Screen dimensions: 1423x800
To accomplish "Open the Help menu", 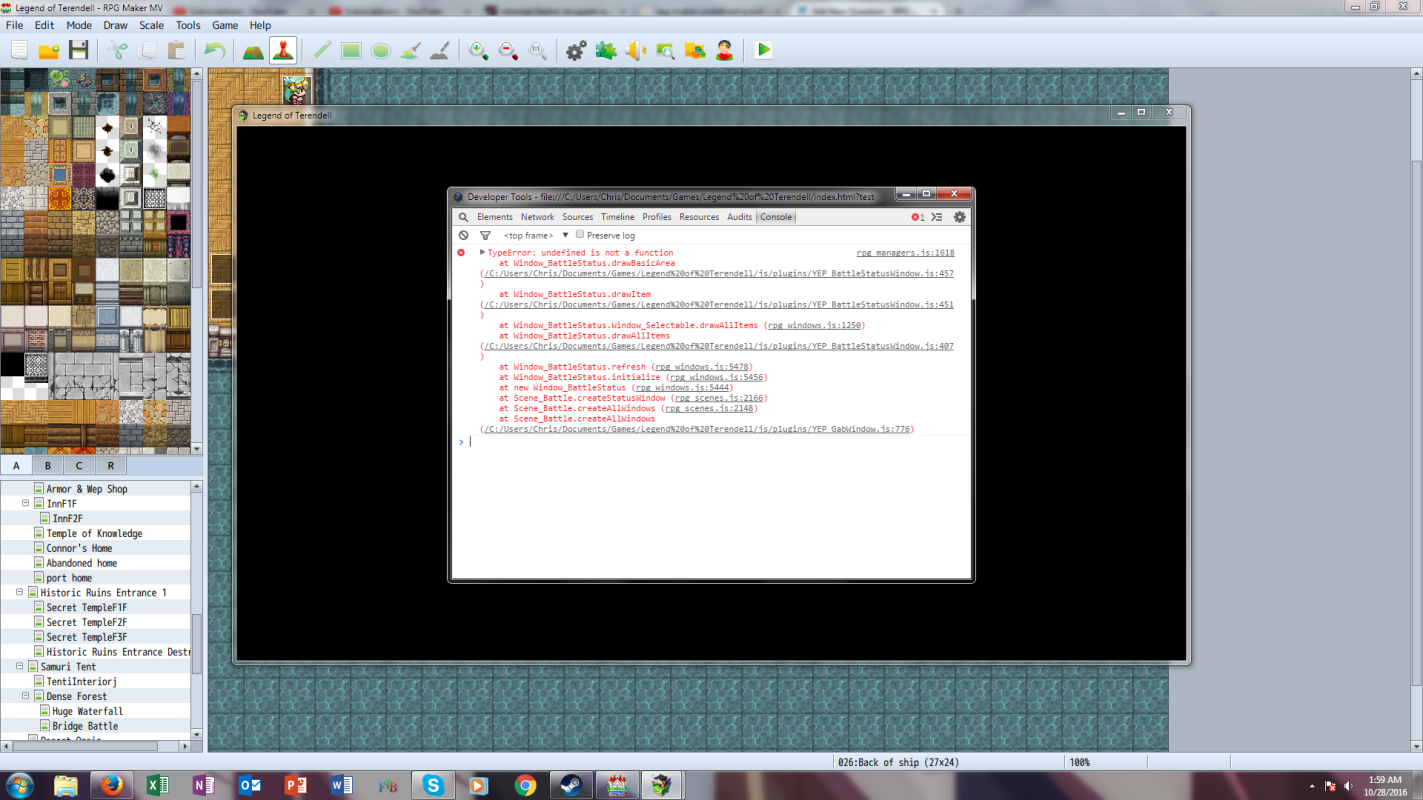I will click(260, 25).
